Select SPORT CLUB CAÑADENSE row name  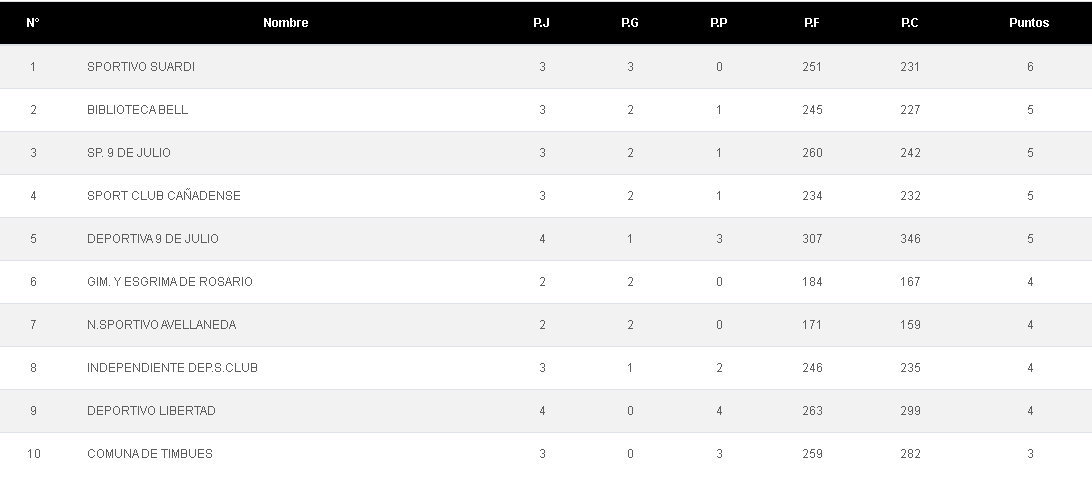tap(164, 196)
